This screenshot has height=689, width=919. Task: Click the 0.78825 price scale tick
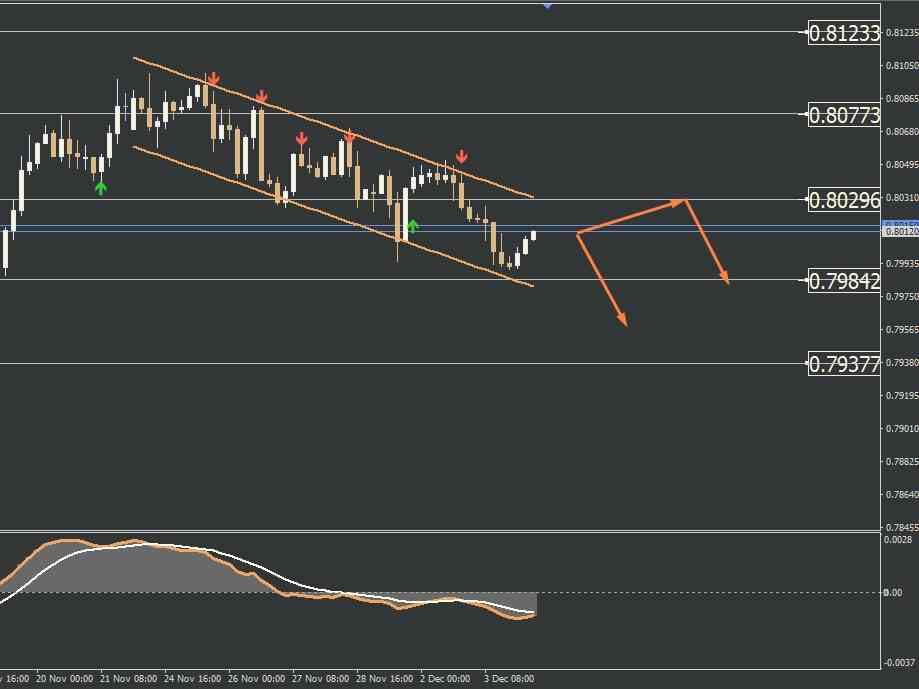click(x=902, y=462)
